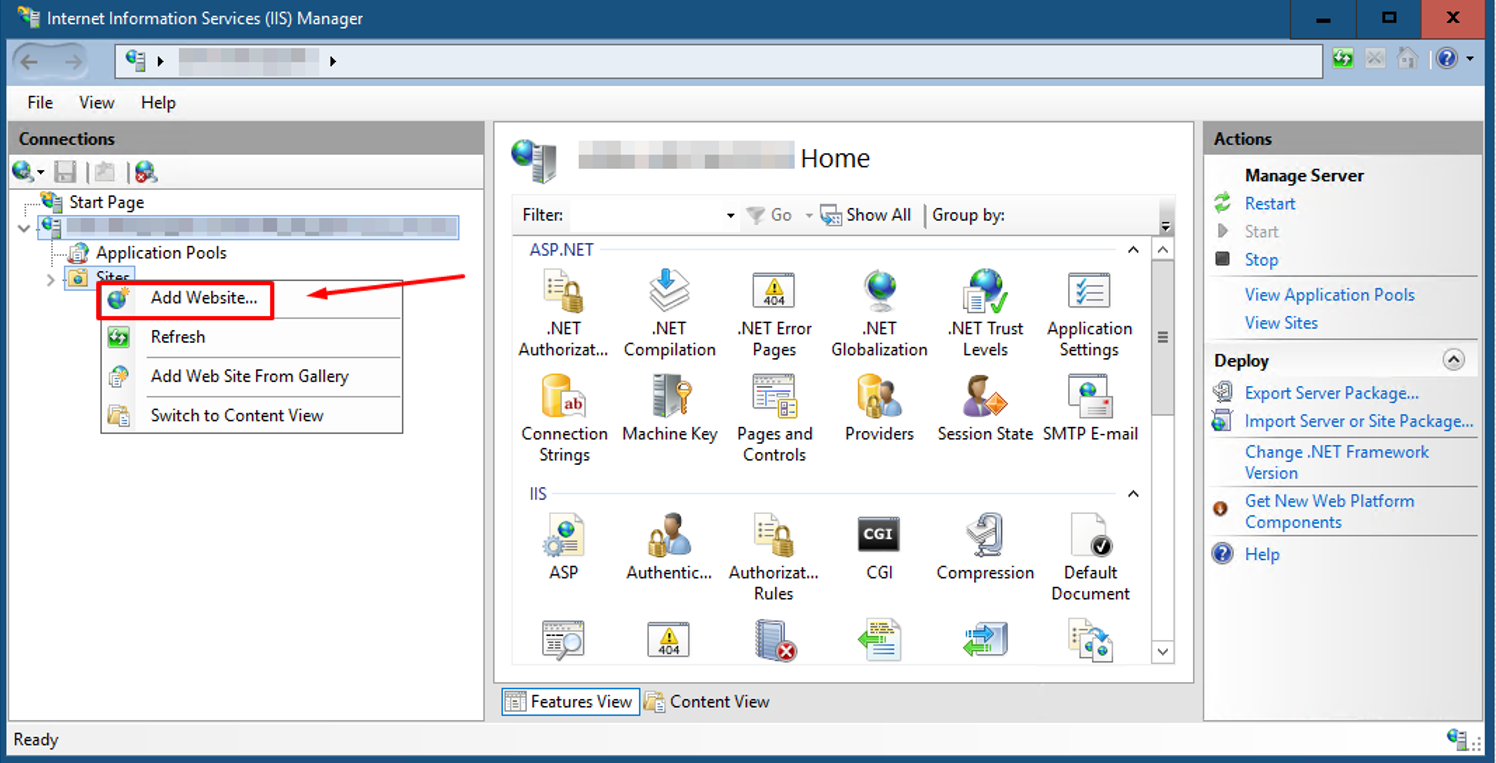This screenshot has height=763, width=1496.
Task: Click the View Sites link
Action: point(1281,323)
